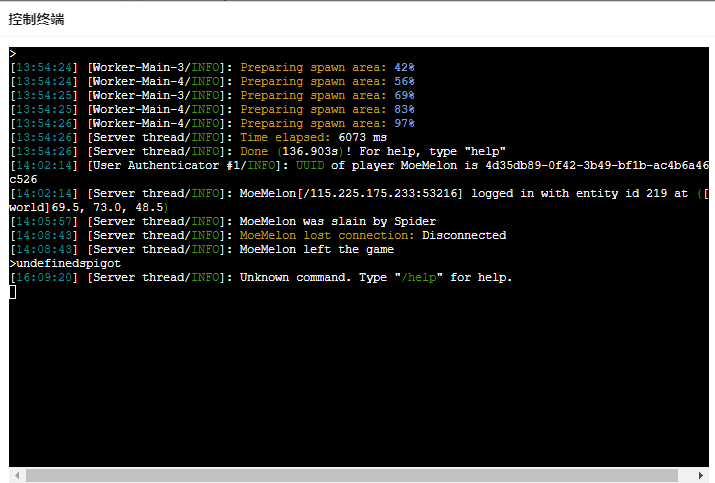This screenshot has height=483, width=715.
Task: Click the 'Preparing spawn area: 83%' line
Action: [212, 109]
